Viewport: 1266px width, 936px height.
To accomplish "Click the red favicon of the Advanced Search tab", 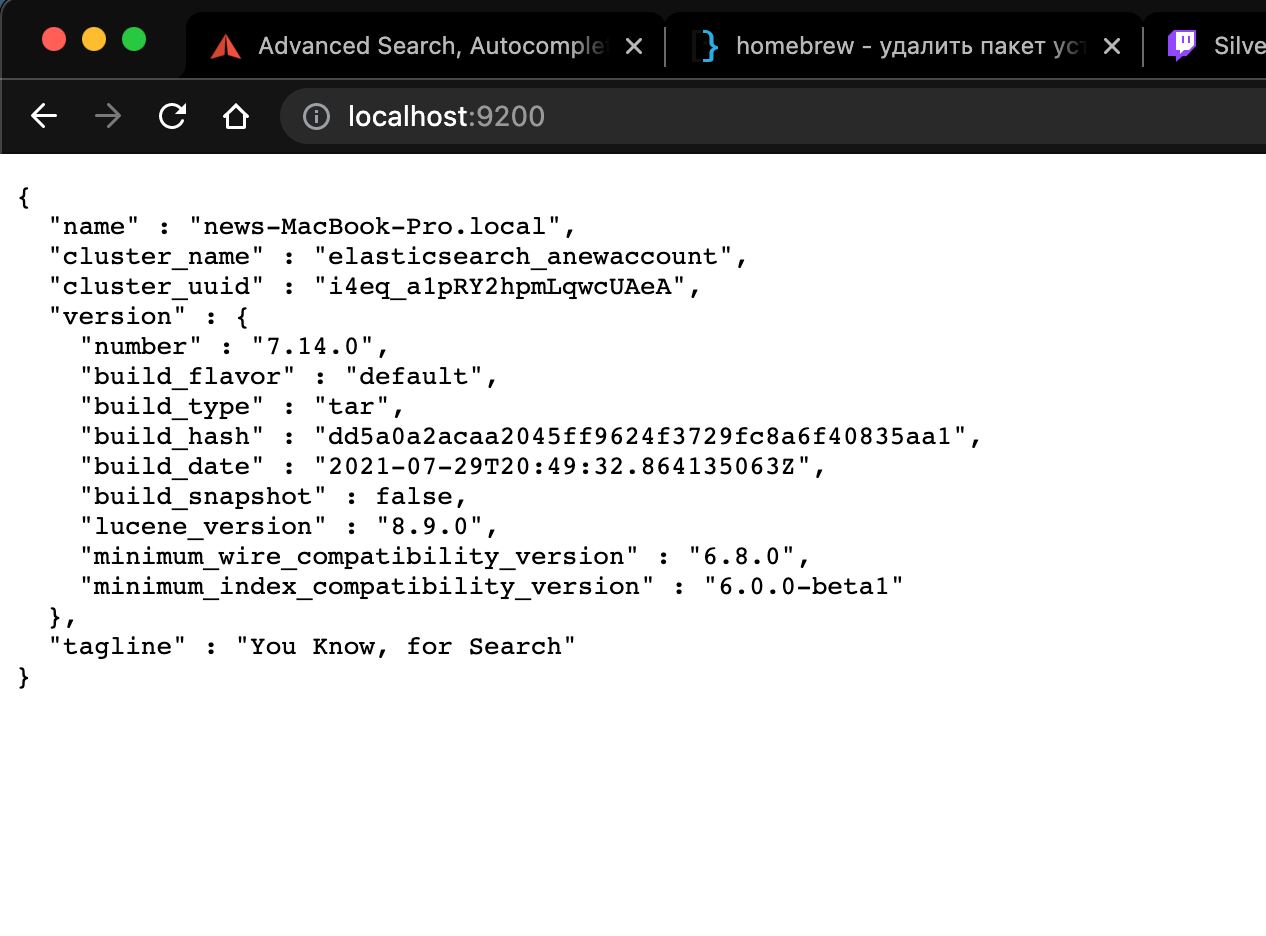I will (x=226, y=46).
